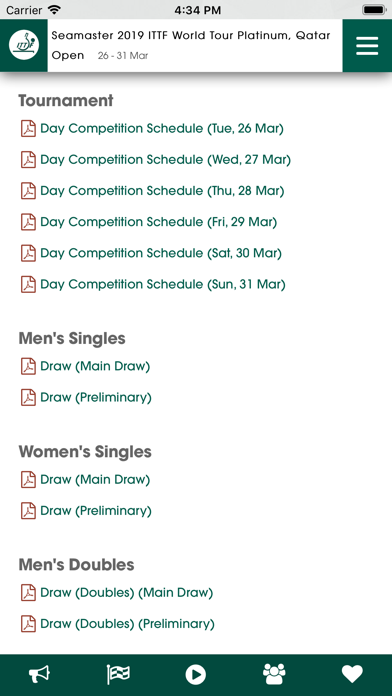Image resolution: width=392 pixels, height=696 pixels.
Task: Open Day Competition Schedule (Fri, 29 Mar)
Action: [158, 222]
